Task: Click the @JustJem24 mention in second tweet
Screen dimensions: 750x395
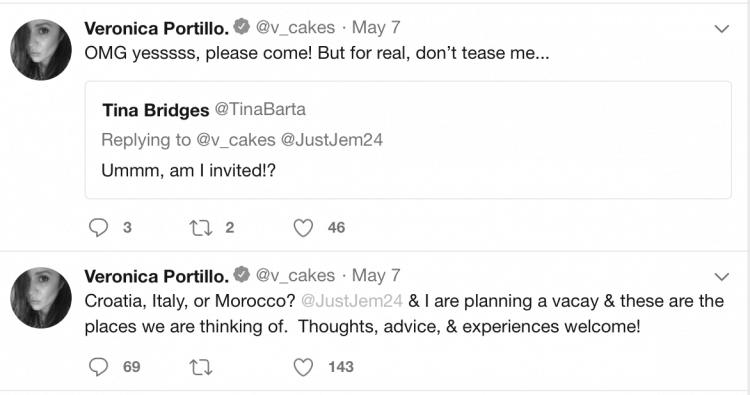Action: [x=352, y=301]
